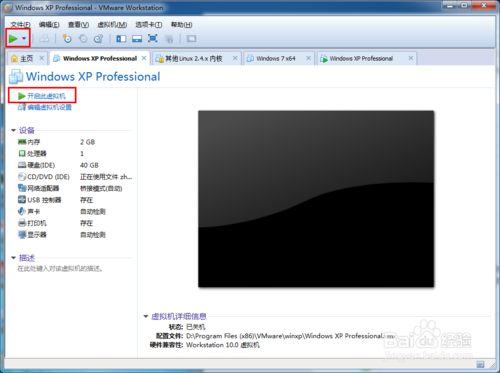The width and height of the screenshot is (500, 373).
Task: Toggle the thumbnail bar view icon
Action: coord(137,39)
